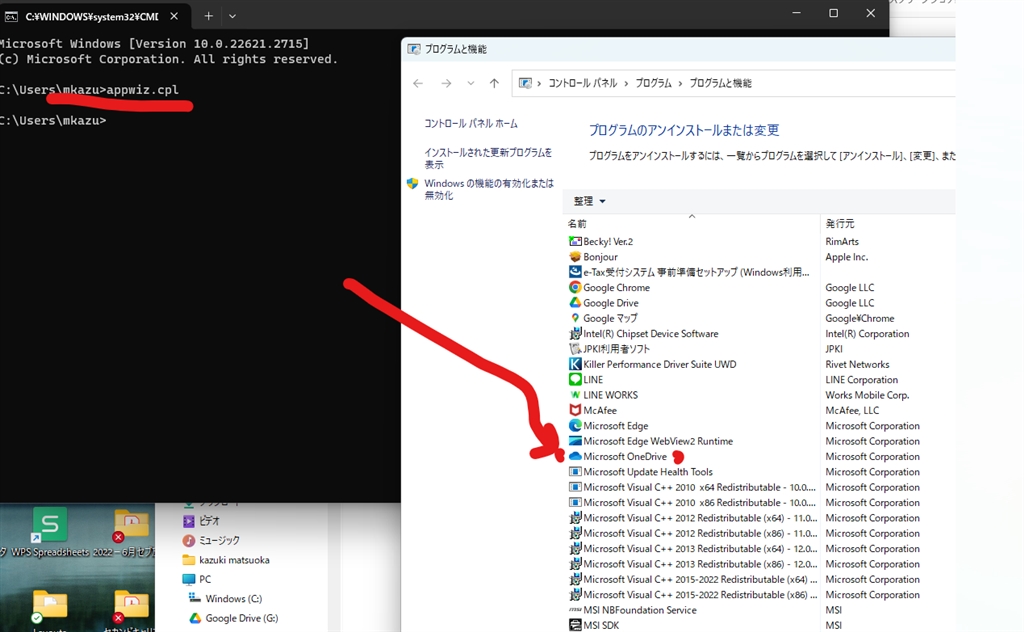This screenshot has width=1024, height=632.
Task: Open the 整理 dropdown menu
Action: pos(588,201)
